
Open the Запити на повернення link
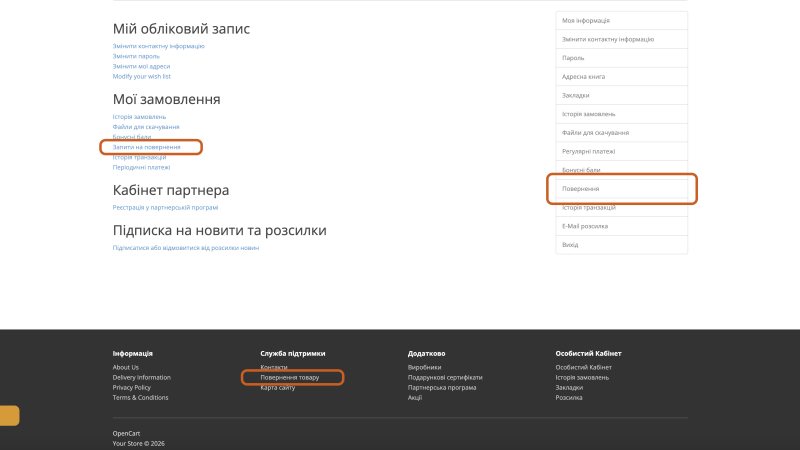pyautogui.click(x=146, y=147)
